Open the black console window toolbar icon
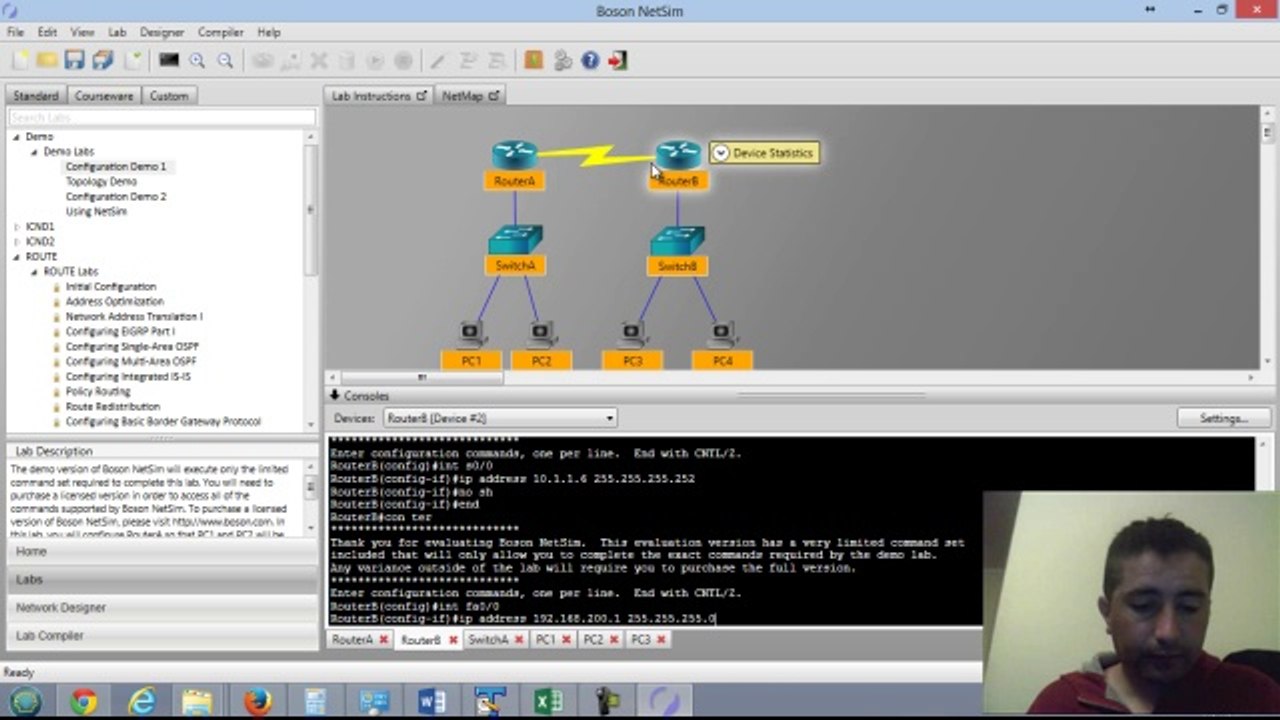Screen dimensions: 1280x720 point(168,61)
